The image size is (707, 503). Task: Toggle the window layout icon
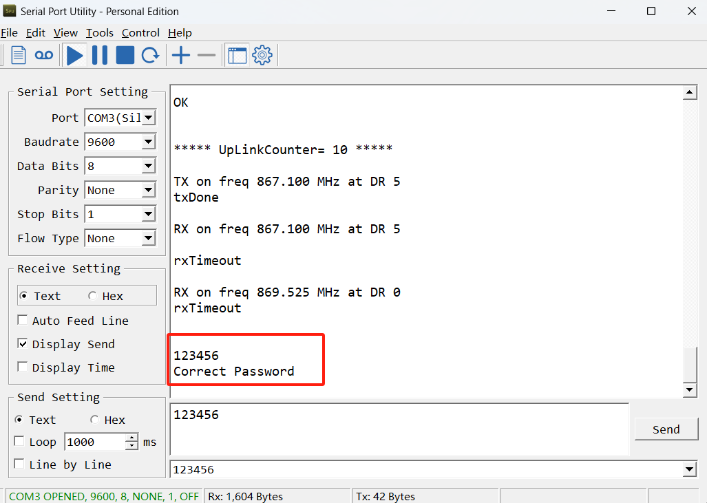click(237, 55)
